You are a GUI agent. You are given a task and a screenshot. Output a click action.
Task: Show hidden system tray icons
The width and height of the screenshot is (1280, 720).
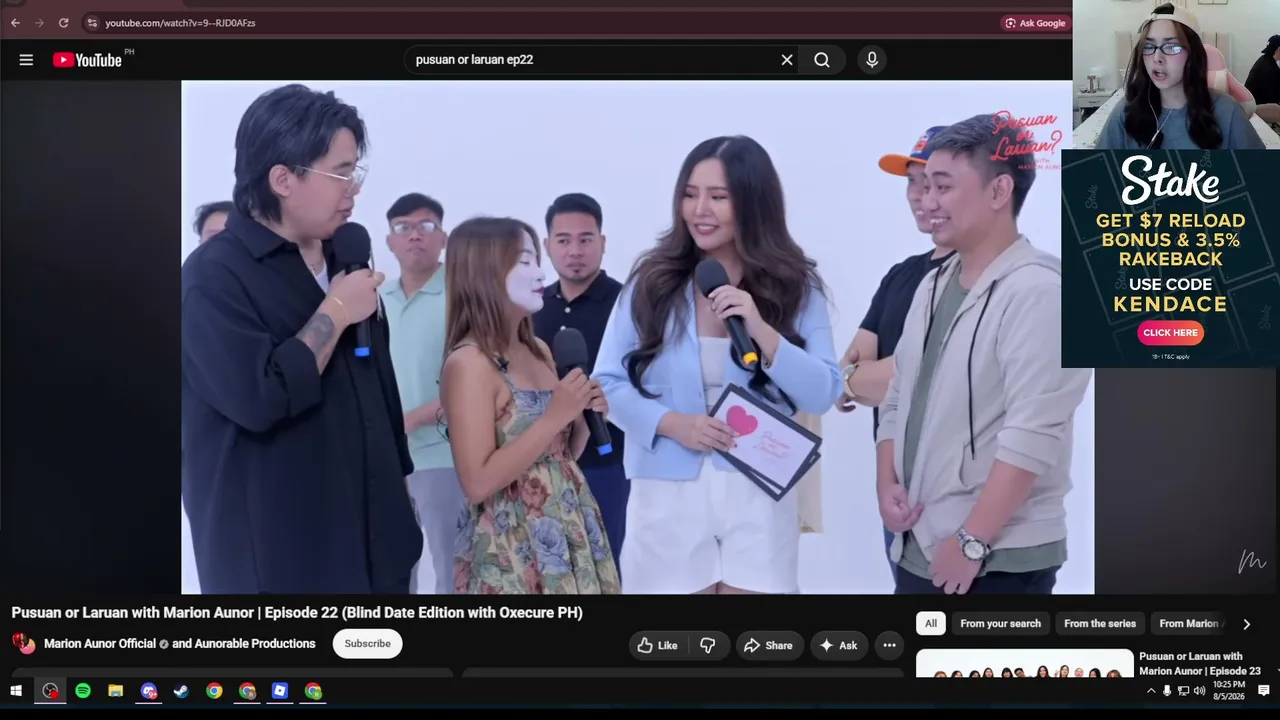click(1151, 691)
